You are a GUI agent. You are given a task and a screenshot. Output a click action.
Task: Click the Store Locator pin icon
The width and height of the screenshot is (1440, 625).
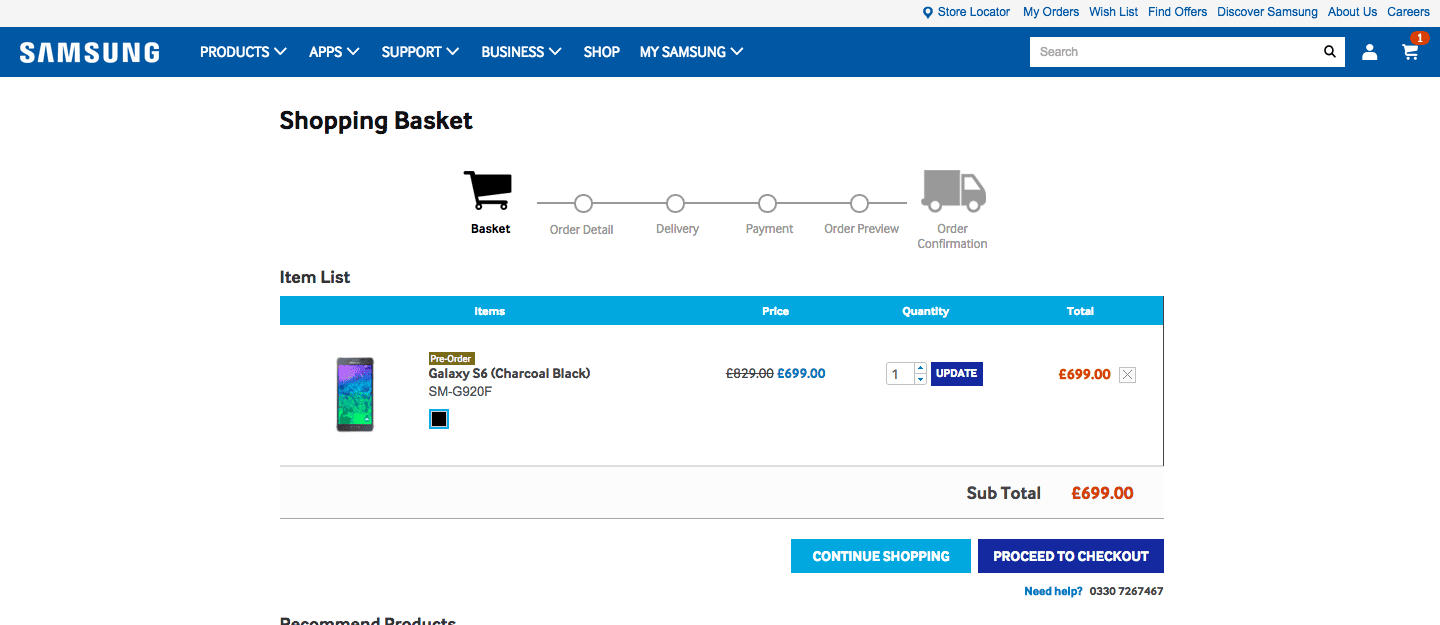(x=928, y=12)
